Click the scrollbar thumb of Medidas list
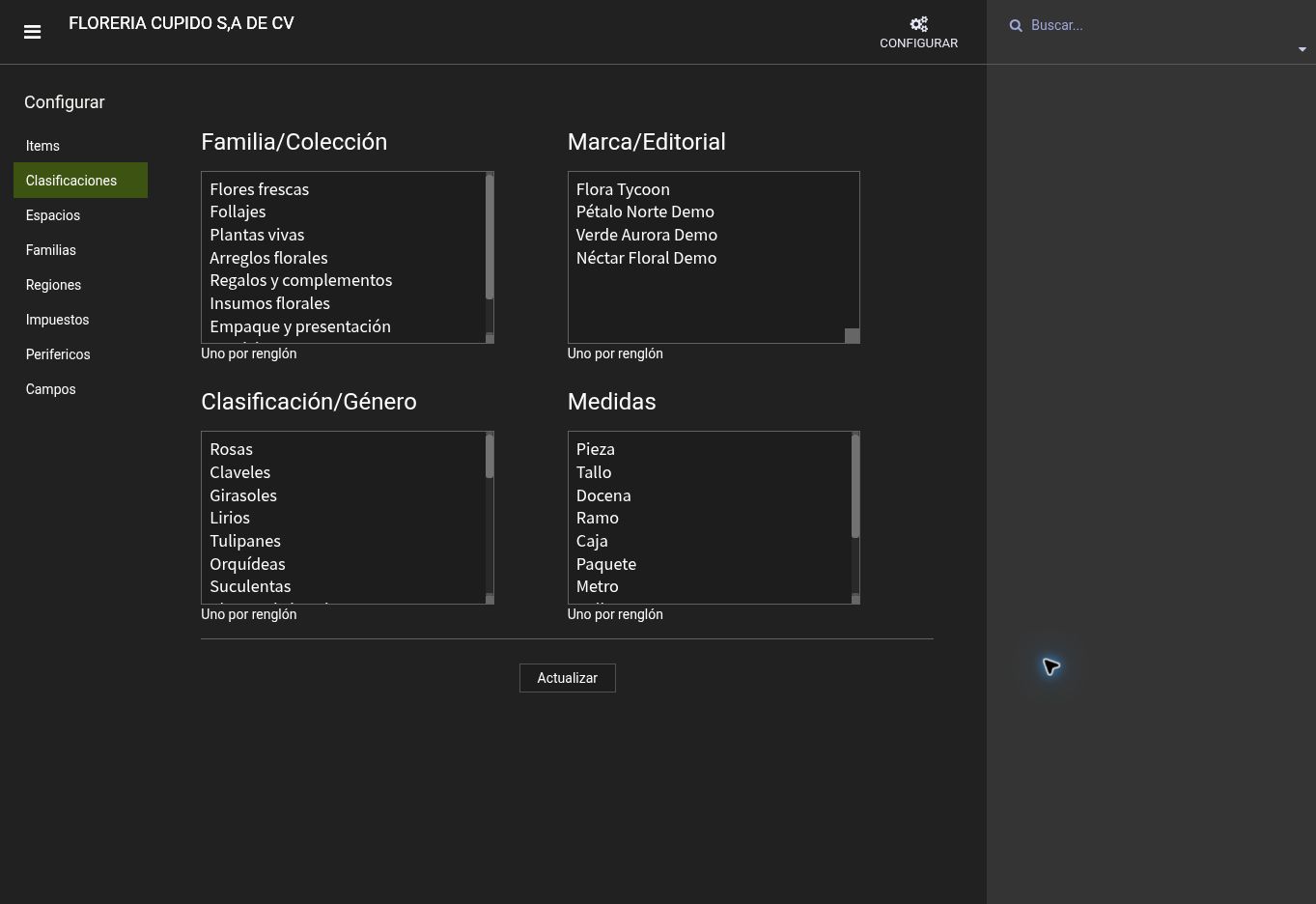 (855, 486)
